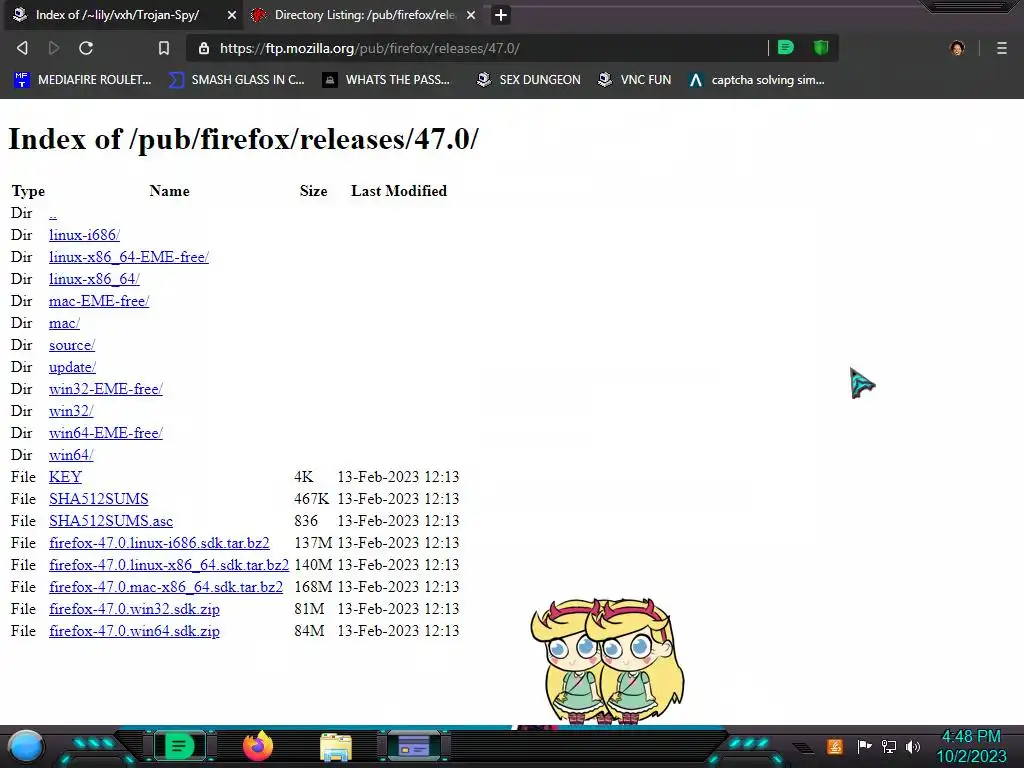Open the volume speaker tray icon

913,746
